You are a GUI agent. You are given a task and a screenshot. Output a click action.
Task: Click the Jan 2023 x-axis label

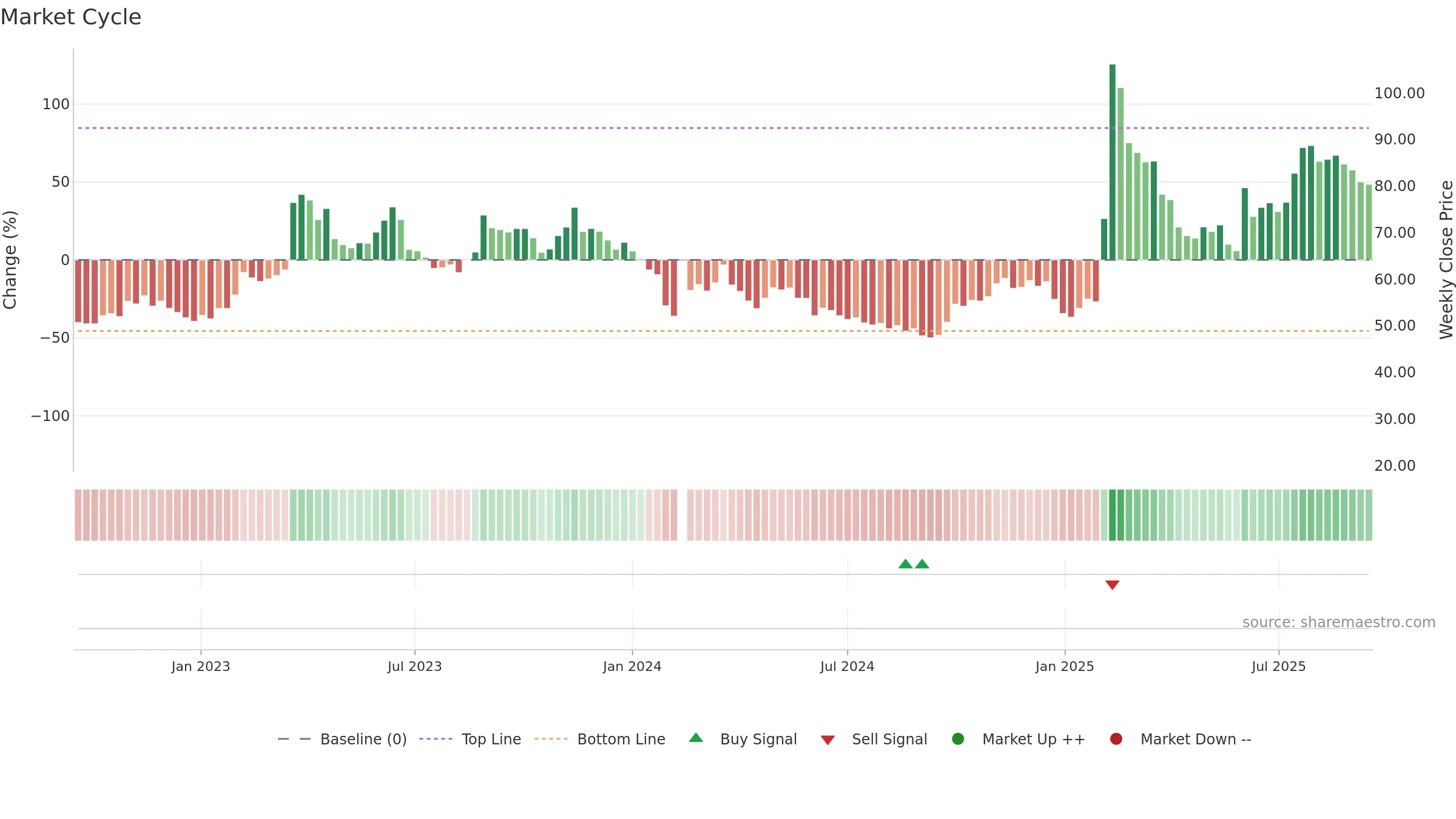click(x=201, y=666)
